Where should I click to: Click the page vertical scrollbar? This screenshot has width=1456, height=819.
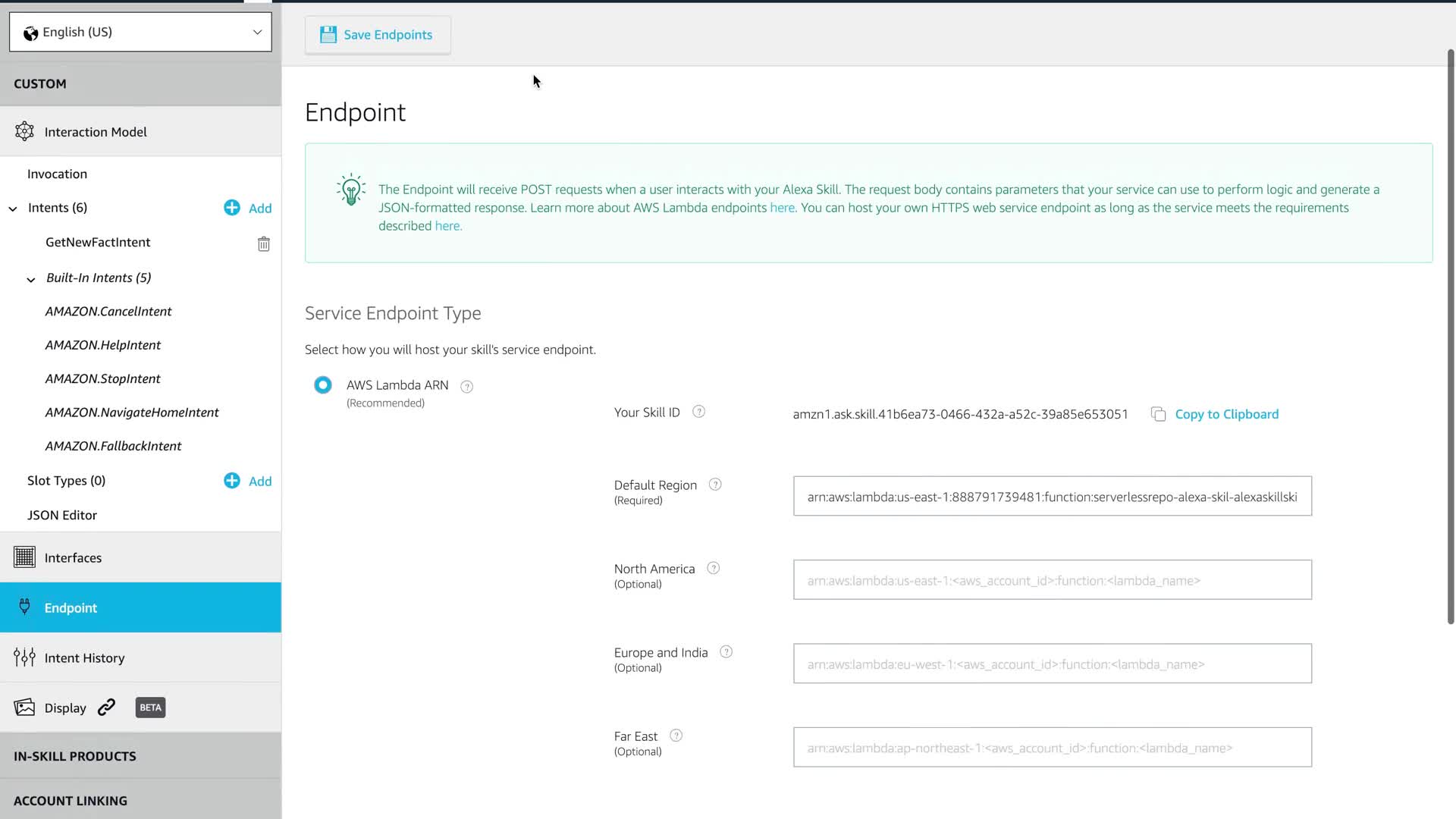click(1450, 334)
